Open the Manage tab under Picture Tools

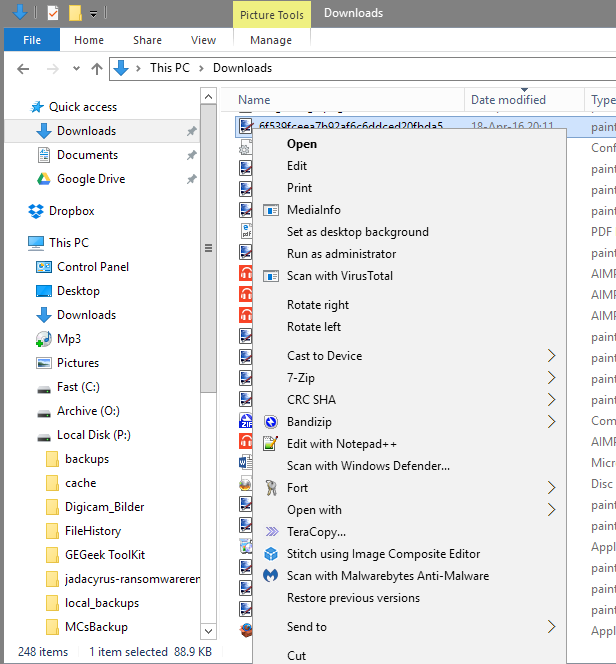point(271,40)
